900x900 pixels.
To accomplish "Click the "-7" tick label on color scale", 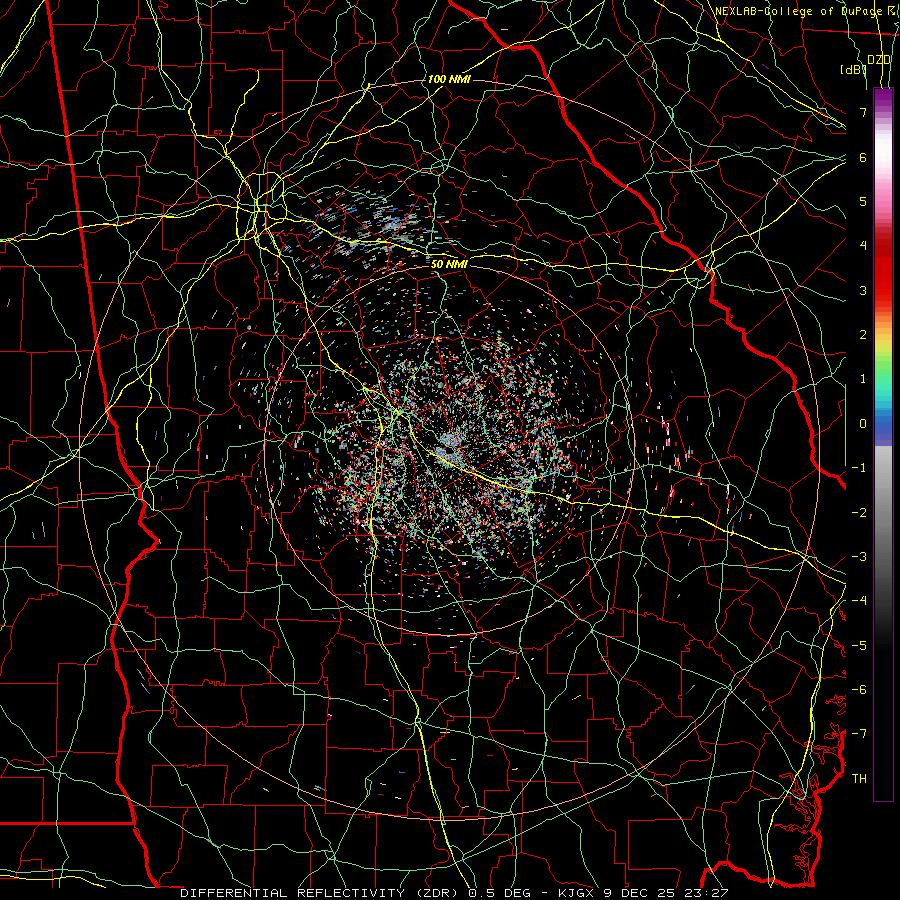I will click(x=859, y=734).
